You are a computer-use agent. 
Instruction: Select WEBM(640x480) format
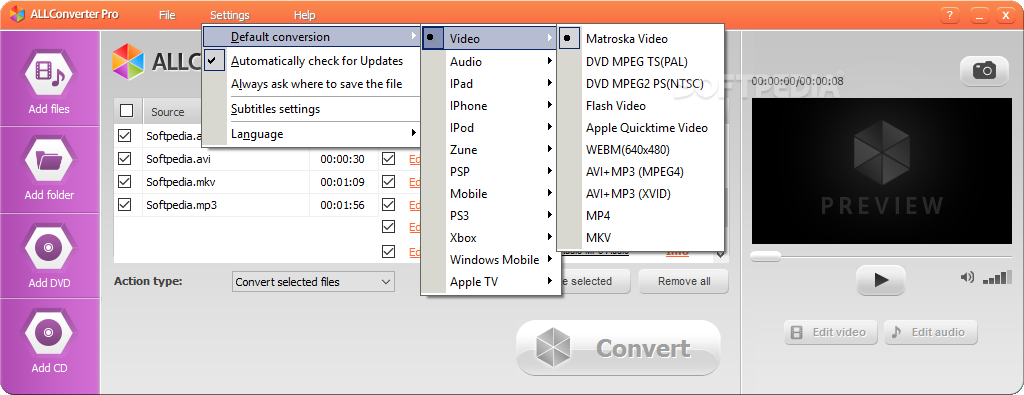(641, 150)
